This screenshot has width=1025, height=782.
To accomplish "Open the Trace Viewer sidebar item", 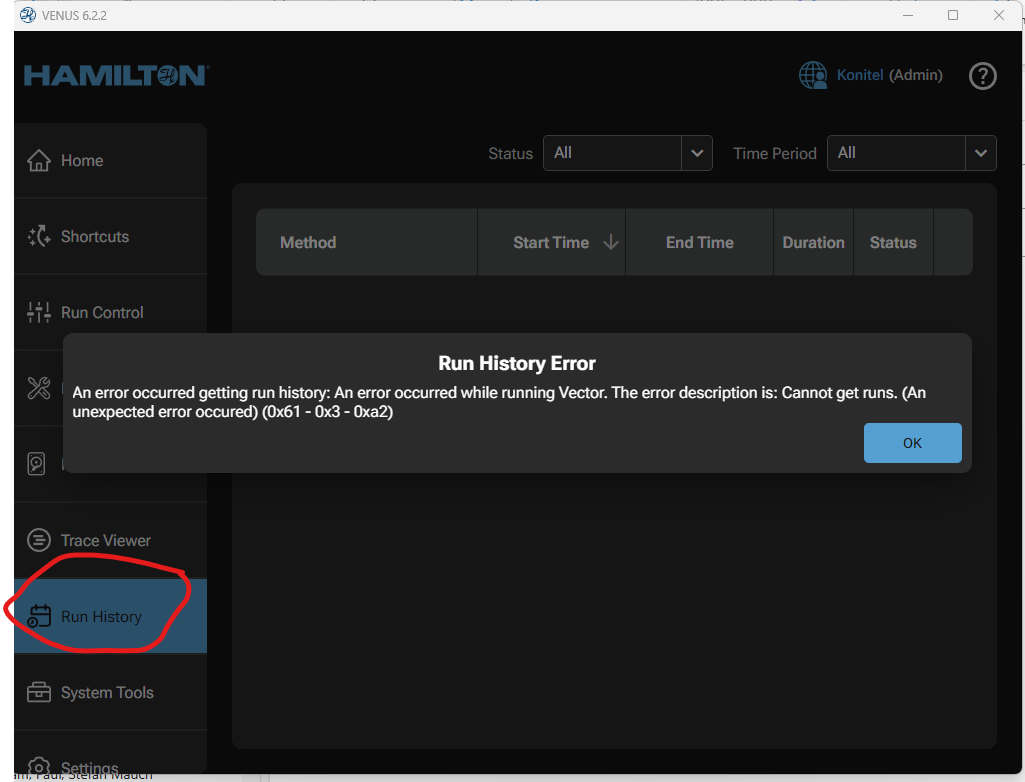I will coord(110,540).
